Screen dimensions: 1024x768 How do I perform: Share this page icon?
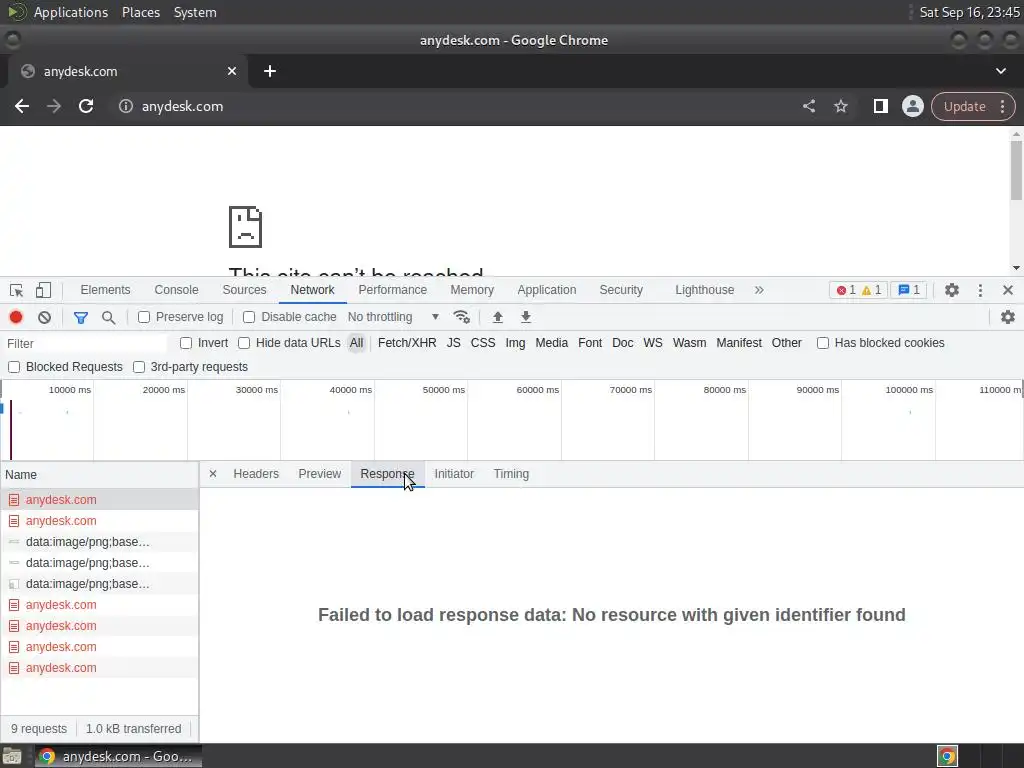tap(808, 106)
